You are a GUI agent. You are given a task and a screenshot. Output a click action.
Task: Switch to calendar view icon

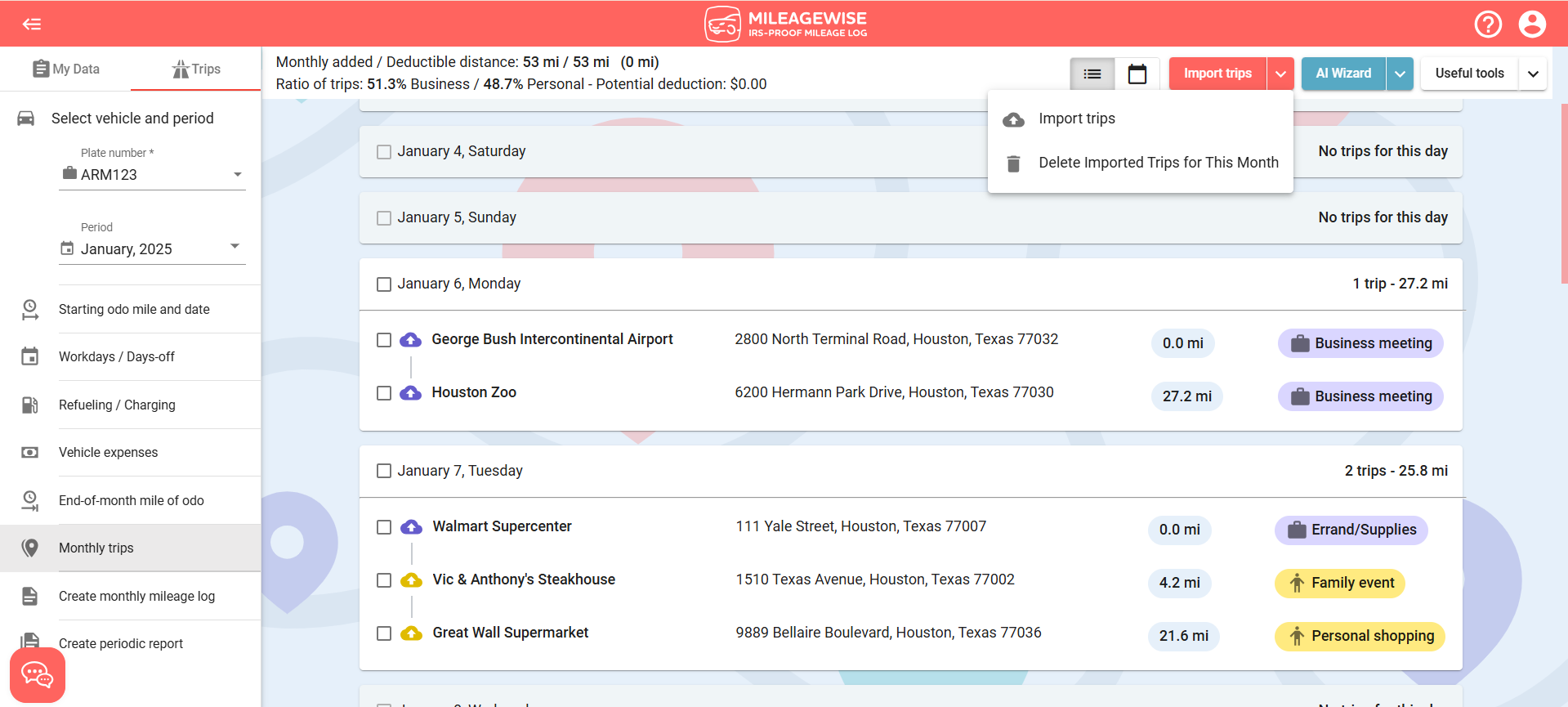tap(1137, 74)
